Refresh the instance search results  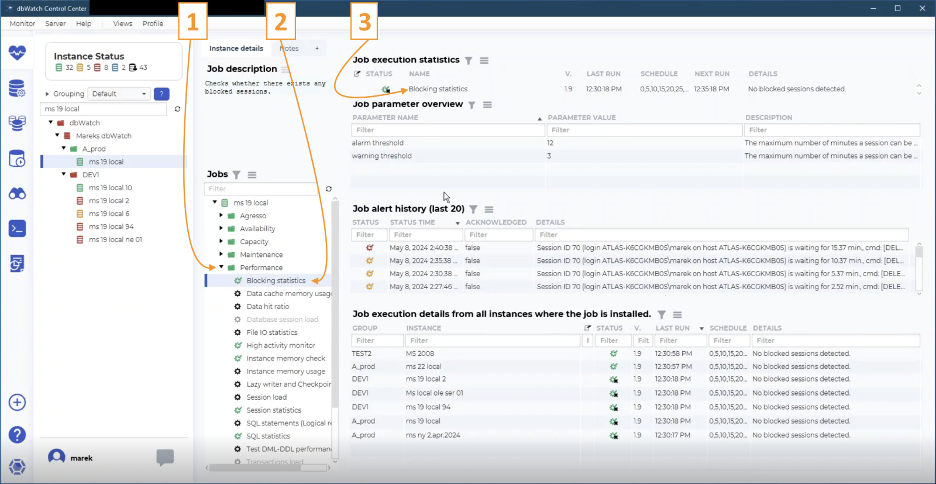click(177, 109)
